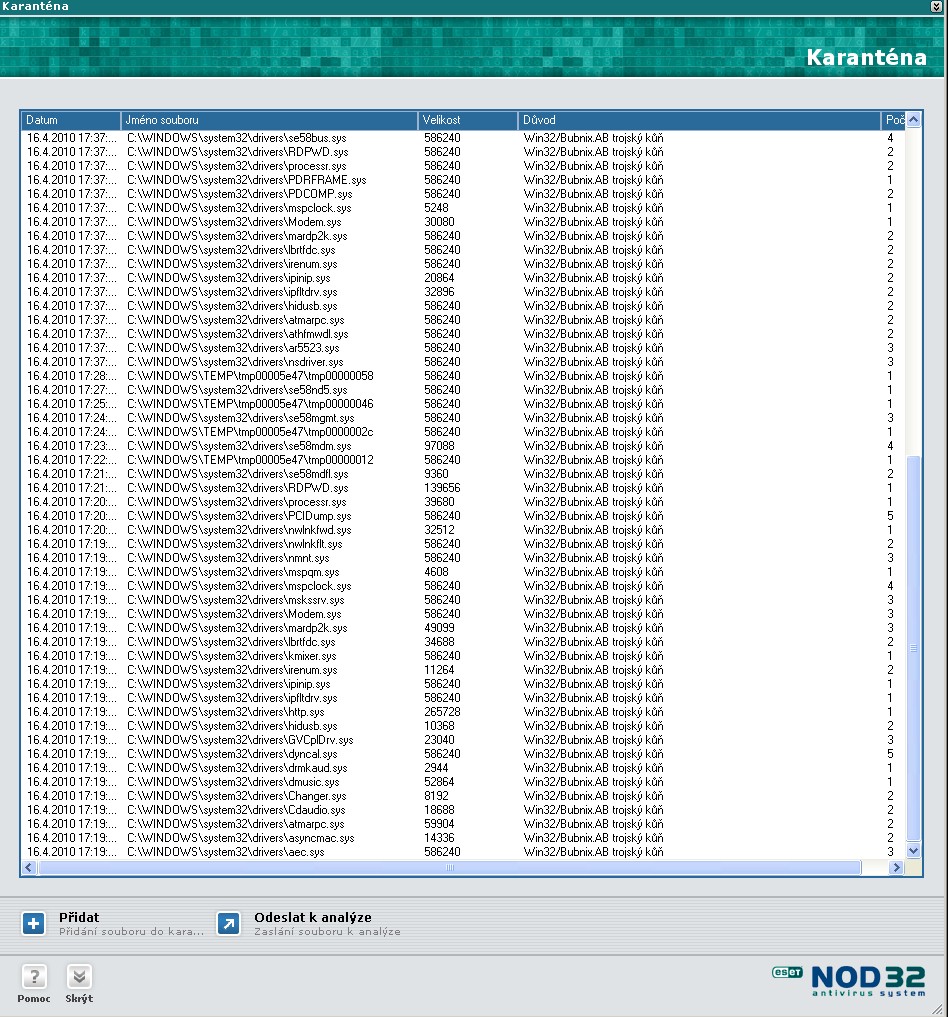Click the Velikost column header

point(467,120)
